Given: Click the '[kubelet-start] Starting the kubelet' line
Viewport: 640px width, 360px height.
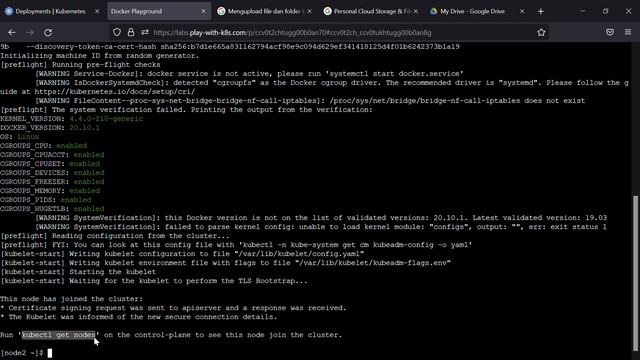Looking at the screenshot, I should (x=78, y=272).
